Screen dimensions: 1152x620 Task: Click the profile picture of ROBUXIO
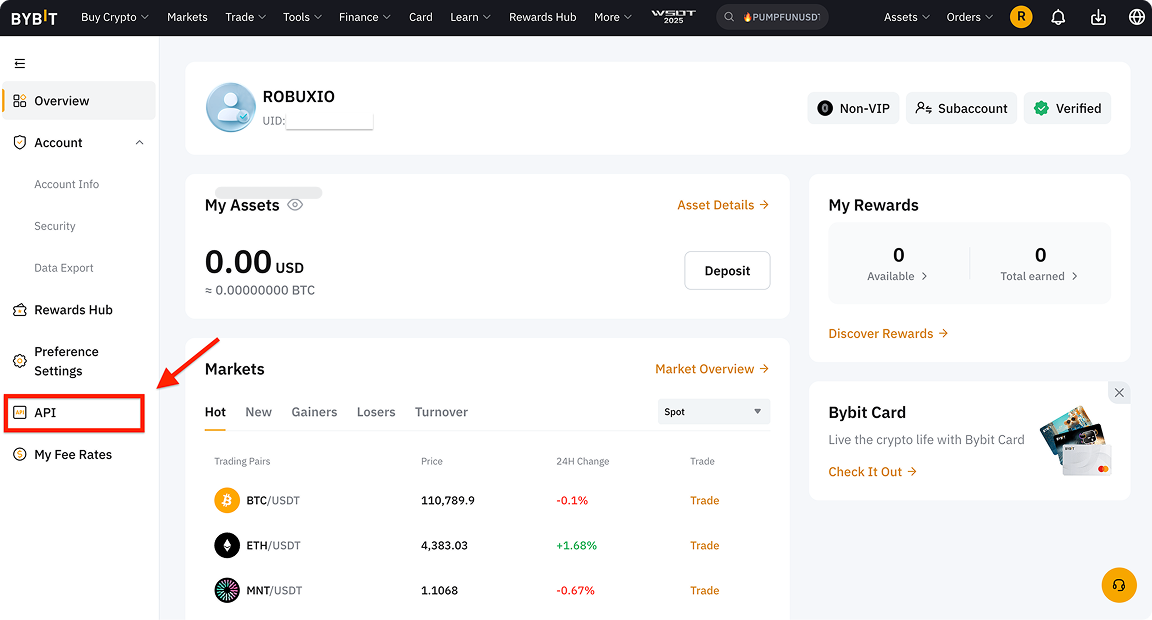pyautogui.click(x=231, y=107)
